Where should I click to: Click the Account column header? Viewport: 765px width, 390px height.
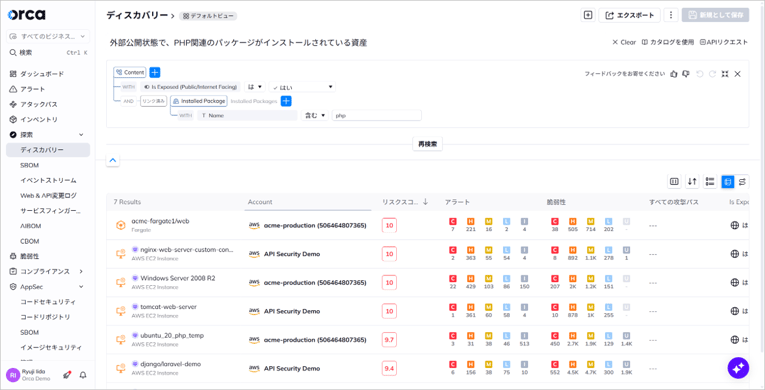coord(260,202)
